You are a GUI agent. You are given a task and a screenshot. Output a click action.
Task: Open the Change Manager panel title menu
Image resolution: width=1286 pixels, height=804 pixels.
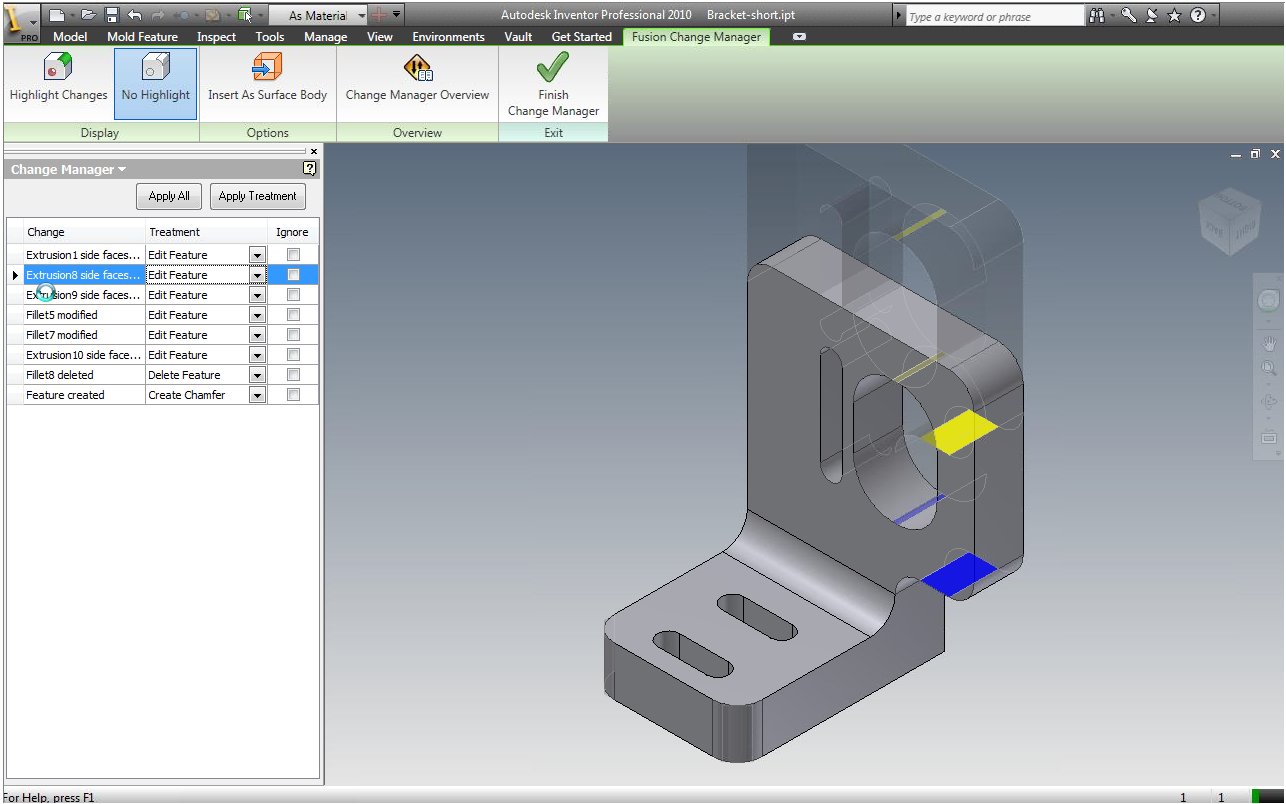[68, 169]
